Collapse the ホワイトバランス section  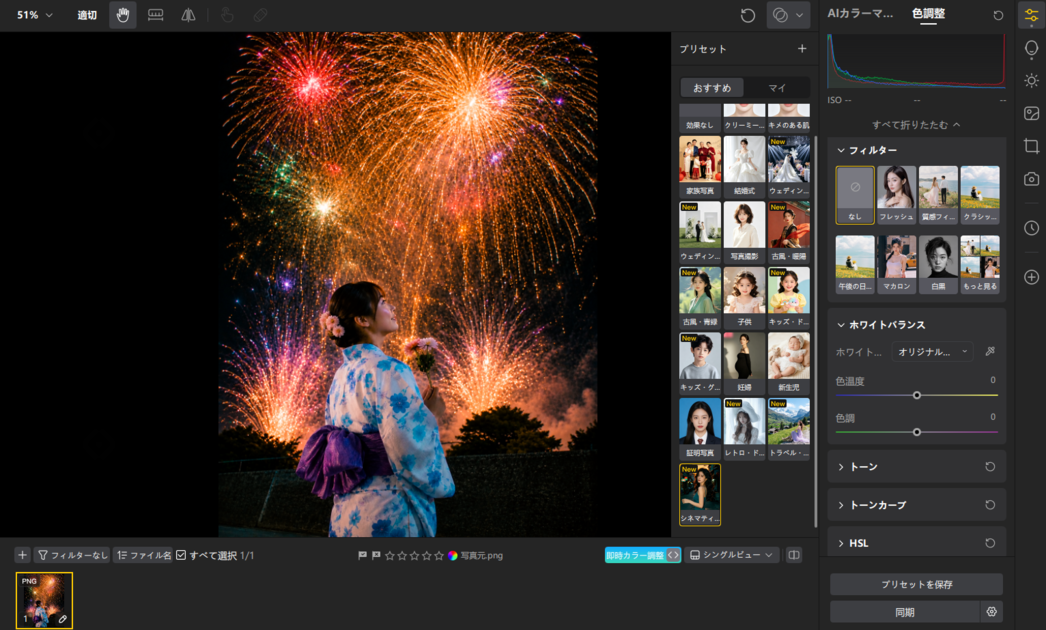[x=841, y=325]
